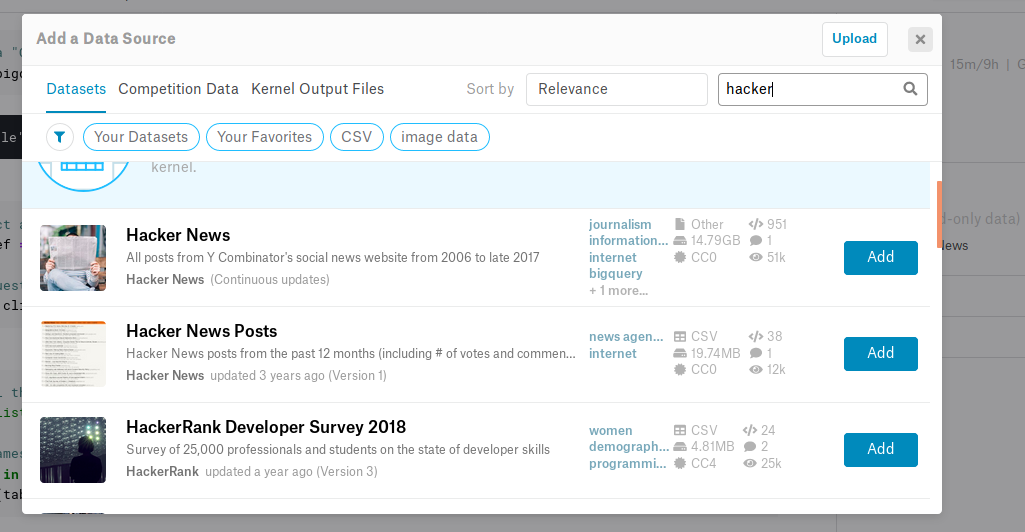The image size is (1025, 532).
Task: Click the Upload button
Action: click(854, 39)
